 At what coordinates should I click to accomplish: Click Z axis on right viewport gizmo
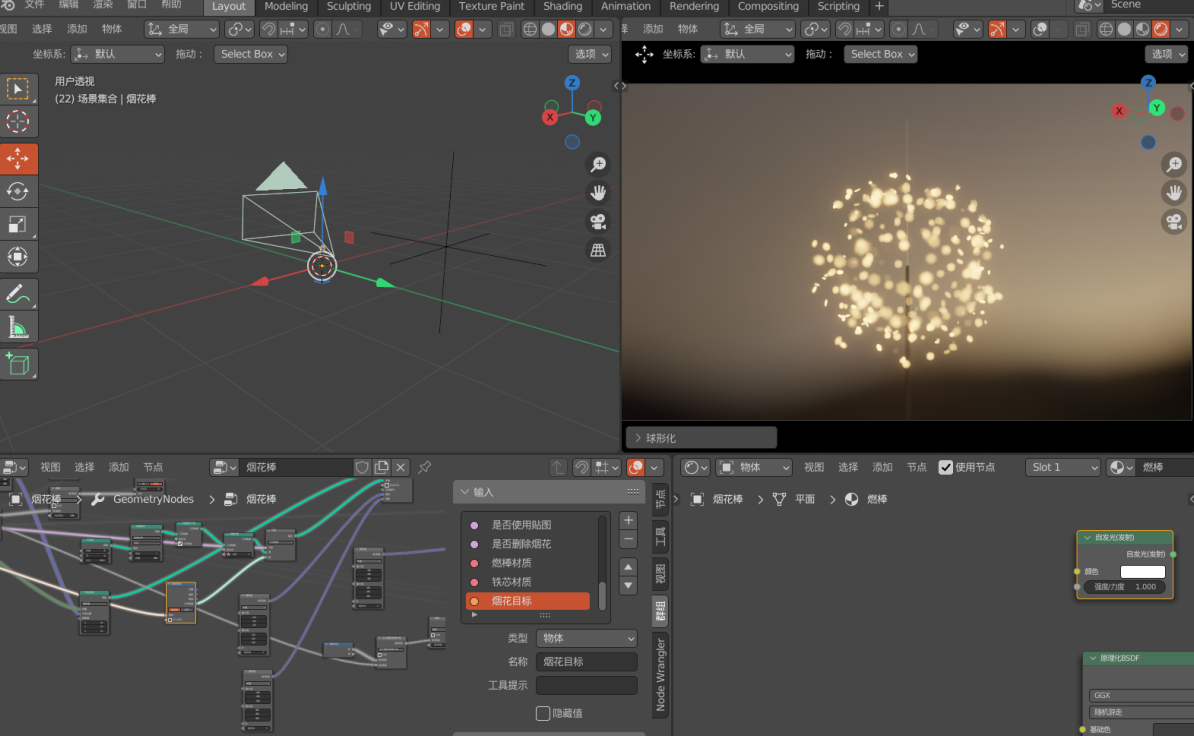[x=1148, y=82]
